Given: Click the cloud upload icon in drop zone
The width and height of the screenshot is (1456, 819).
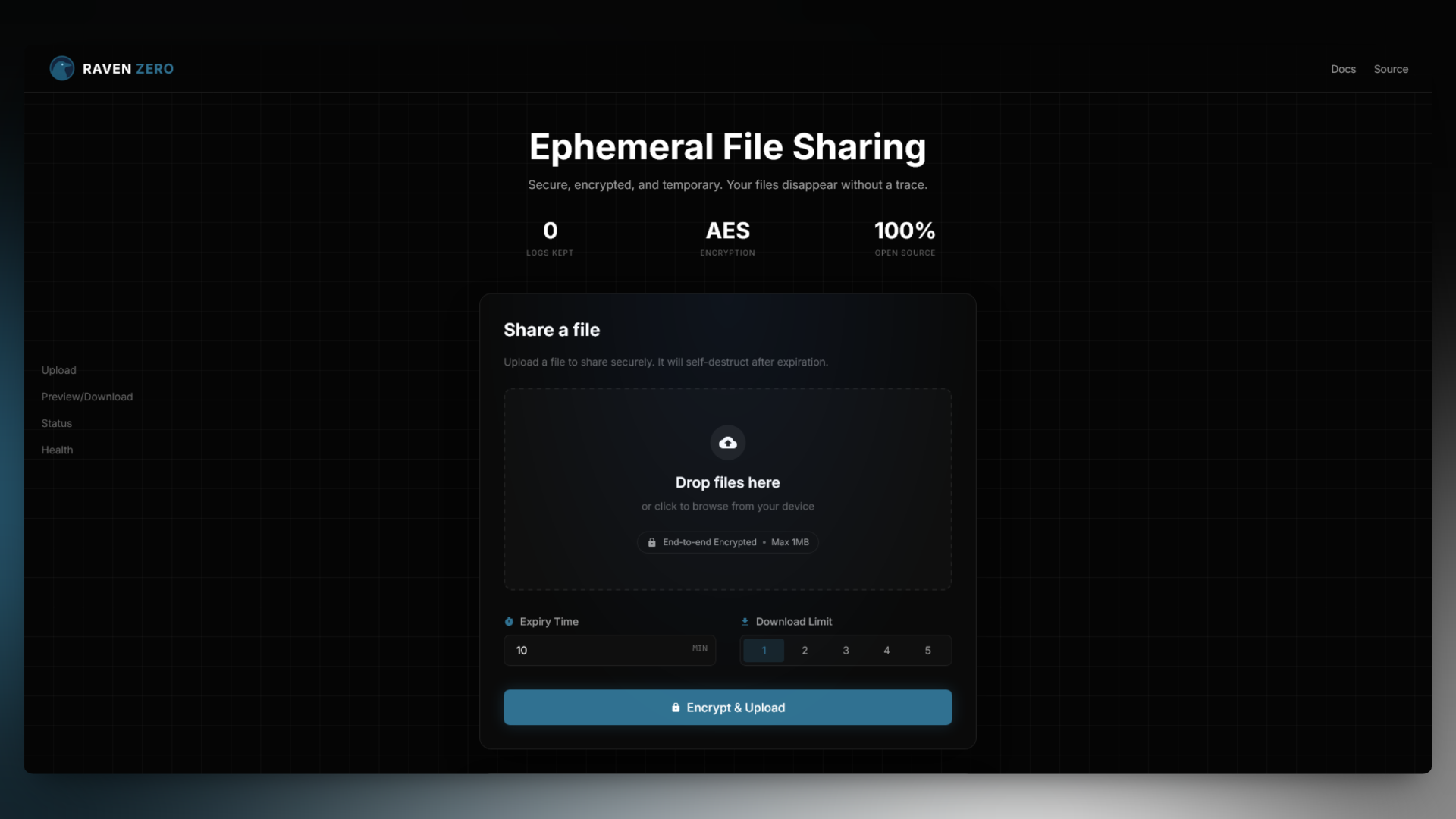Looking at the screenshot, I should (x=727, y=442).
